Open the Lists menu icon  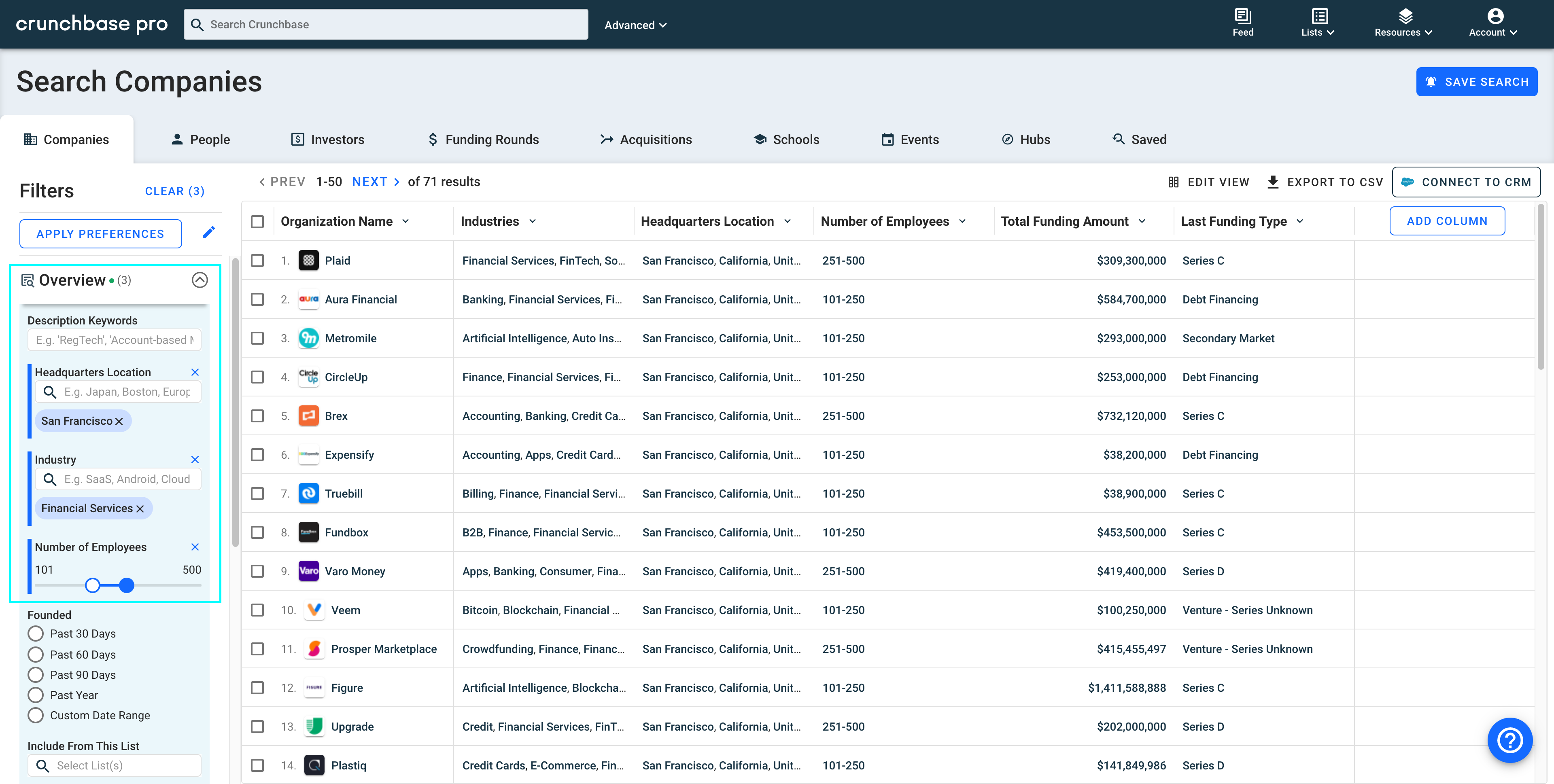pos(1319,16)
